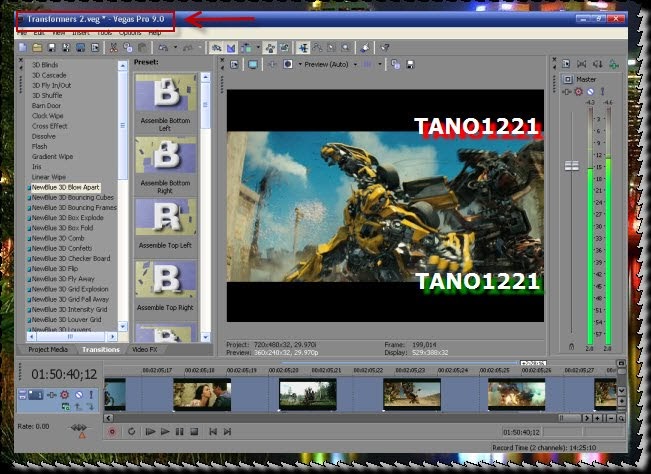Viewport: 651px width, 474px height.
Task: Select the Normal Edit tool icon
Action: (303, 48)
